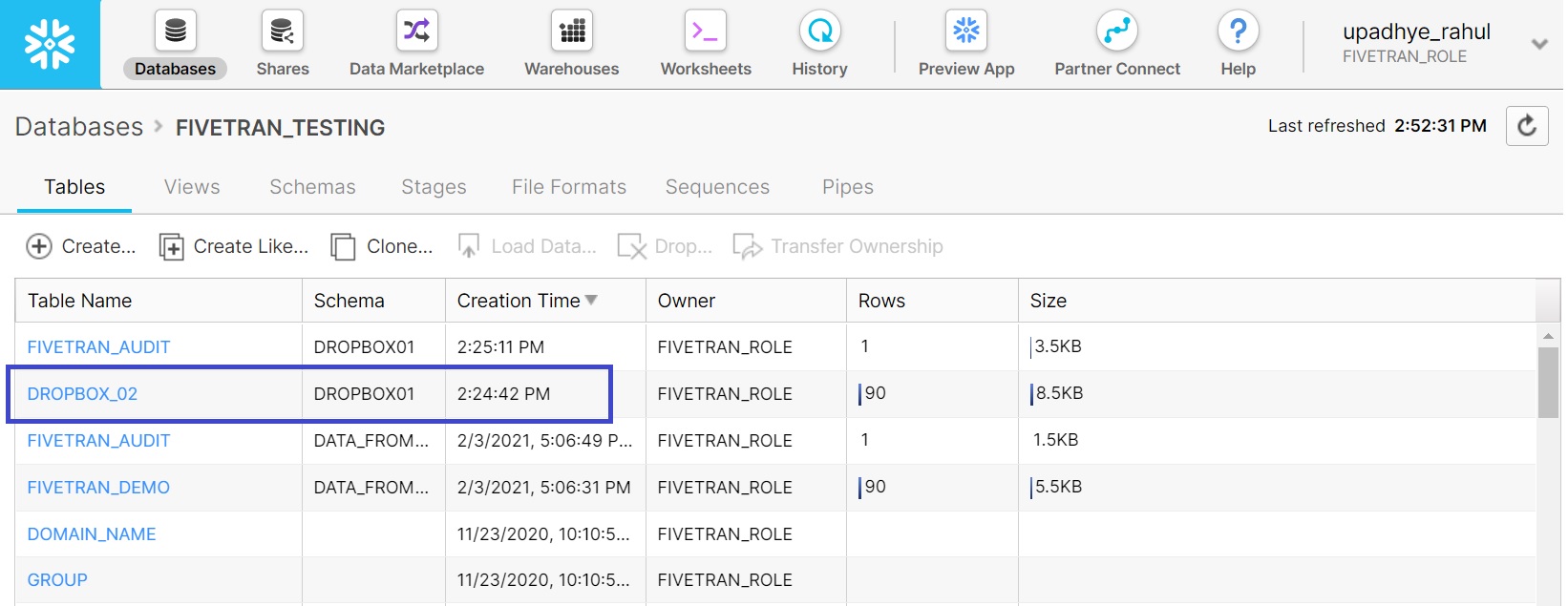Image resolution: width=1568 pixels, height=606 pixels.
Task: Open the Worksheets icon
Action: click(706, 31)
